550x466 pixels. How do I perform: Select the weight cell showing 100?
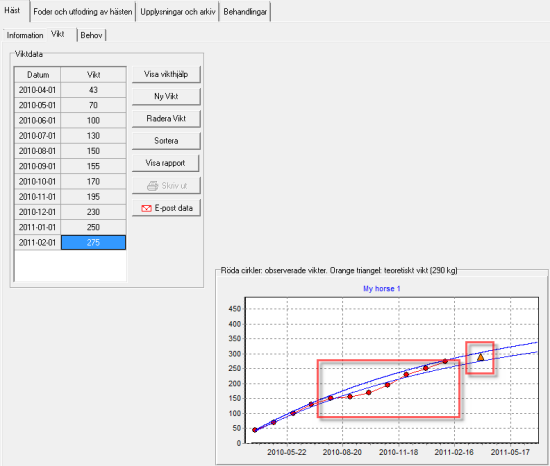(93, 121)
